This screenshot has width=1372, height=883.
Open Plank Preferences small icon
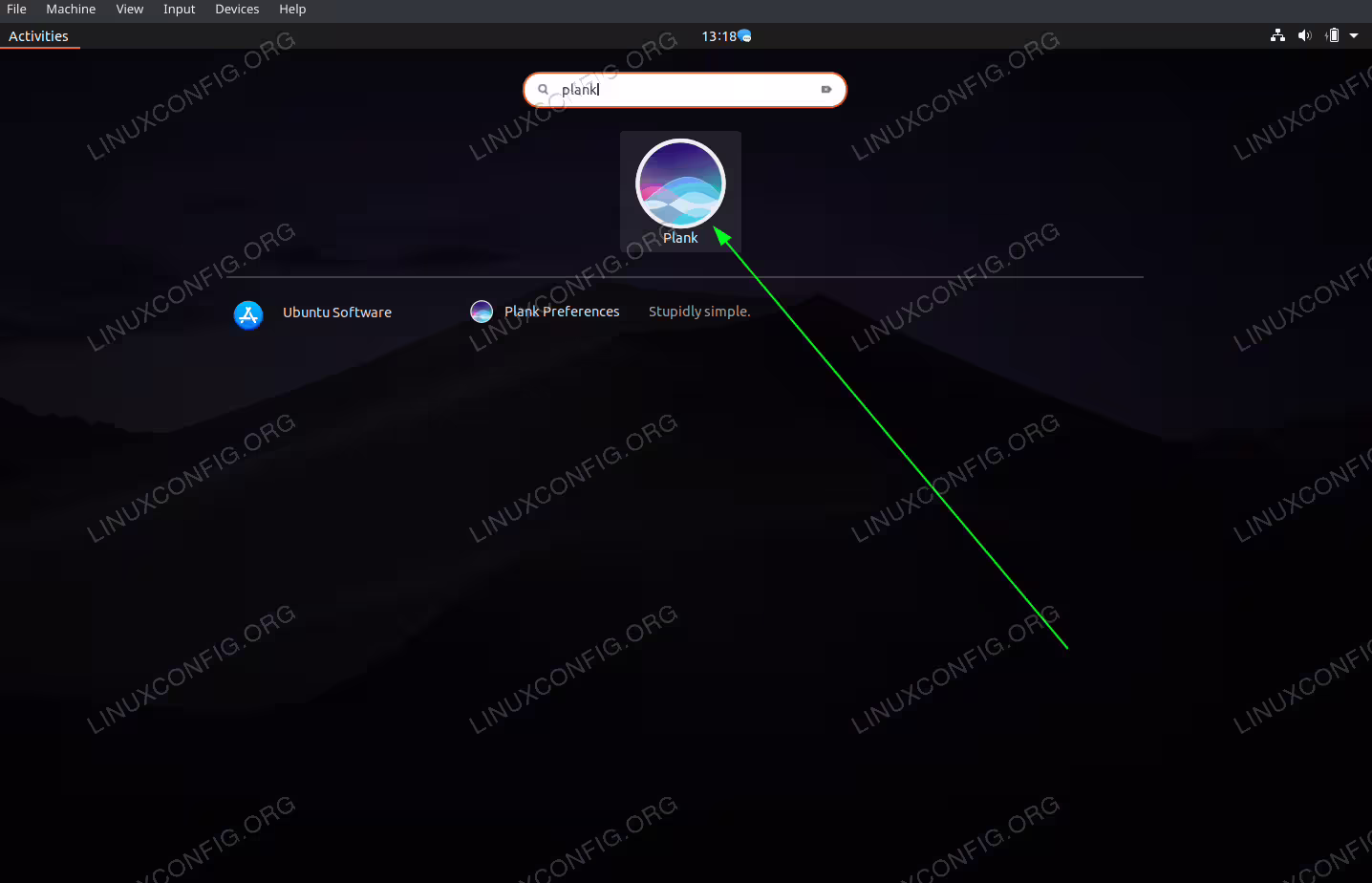(x=482, y=312)
